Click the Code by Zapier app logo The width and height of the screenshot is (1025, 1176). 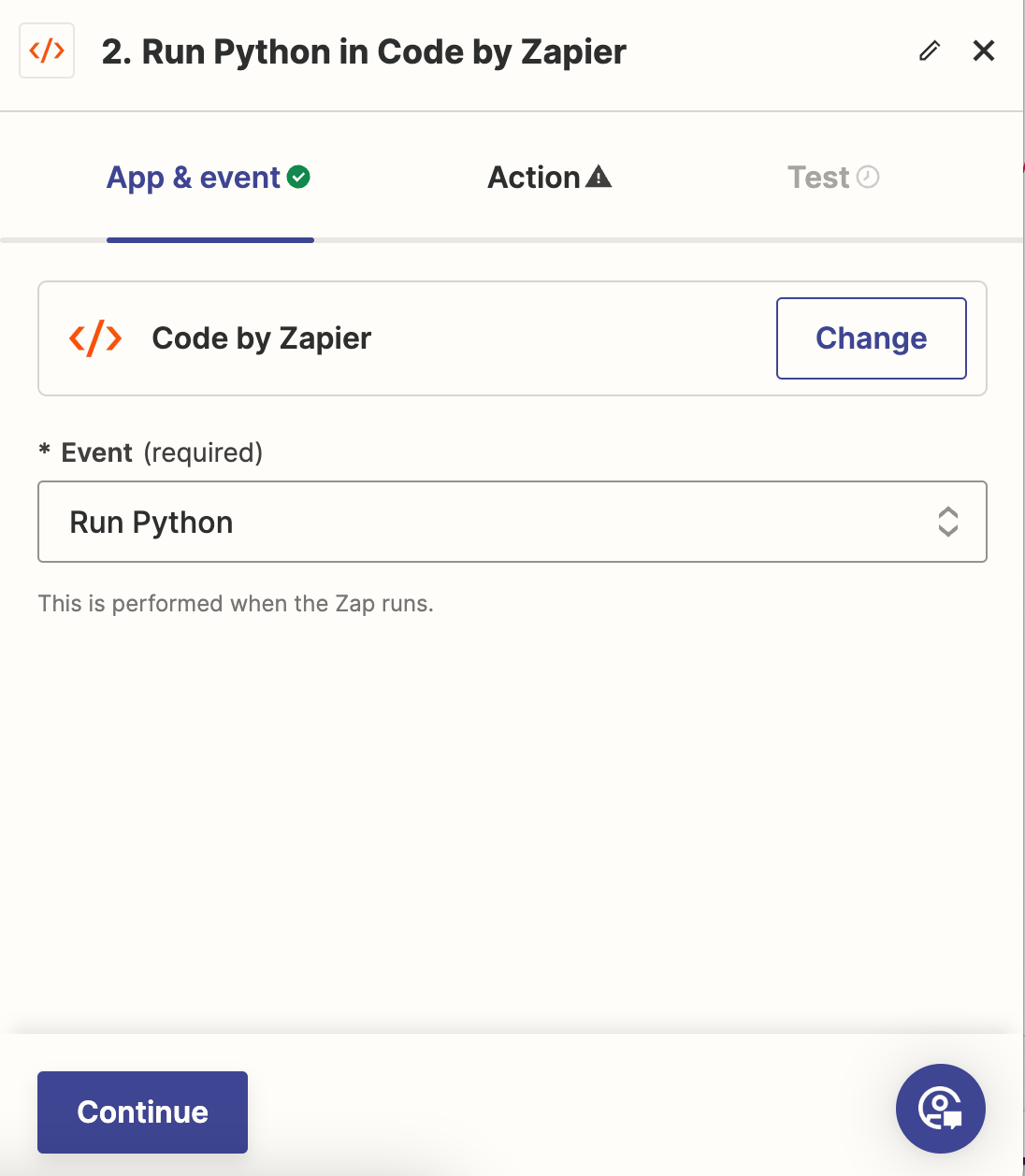tap(95, 338)
